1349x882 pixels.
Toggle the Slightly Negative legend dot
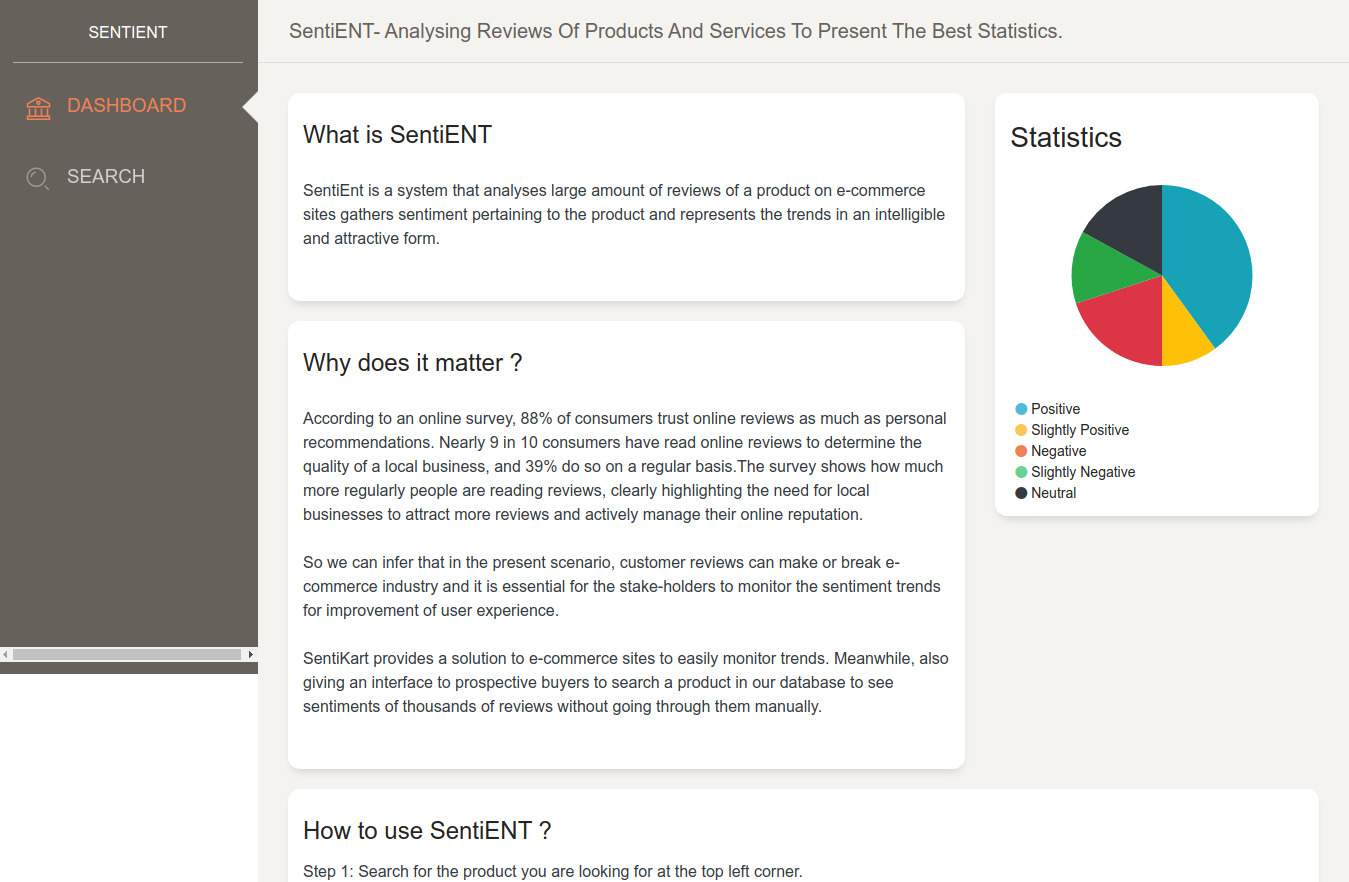(x=1021, y=472)
